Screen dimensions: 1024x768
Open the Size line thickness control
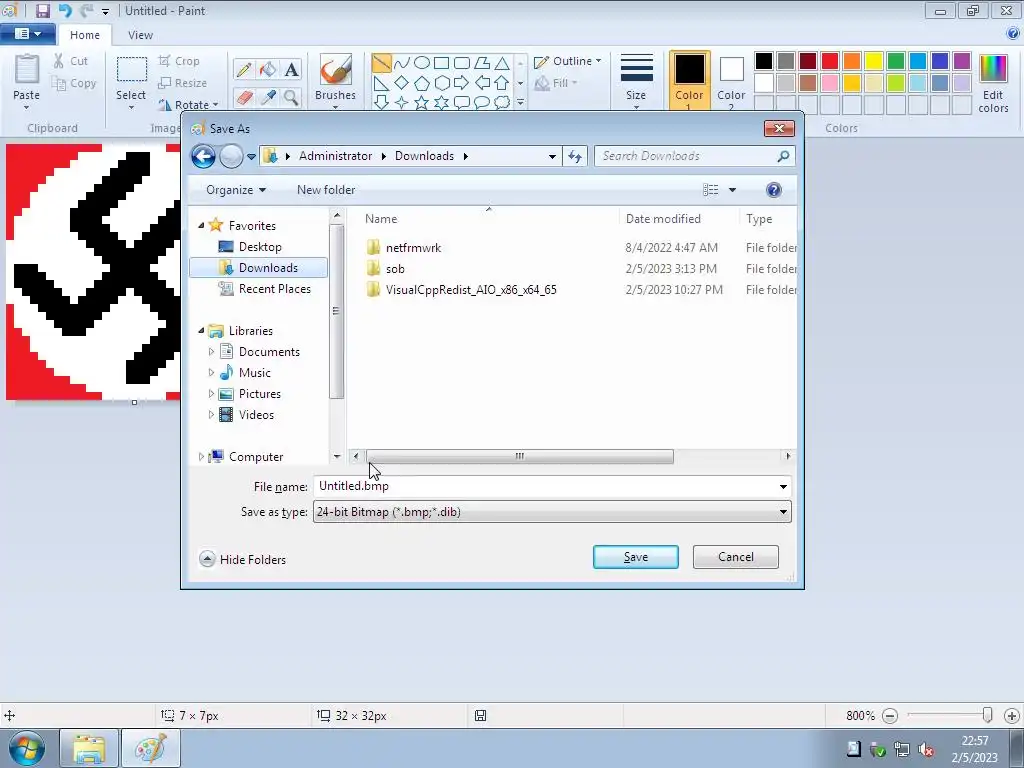[x=636, y=80]
